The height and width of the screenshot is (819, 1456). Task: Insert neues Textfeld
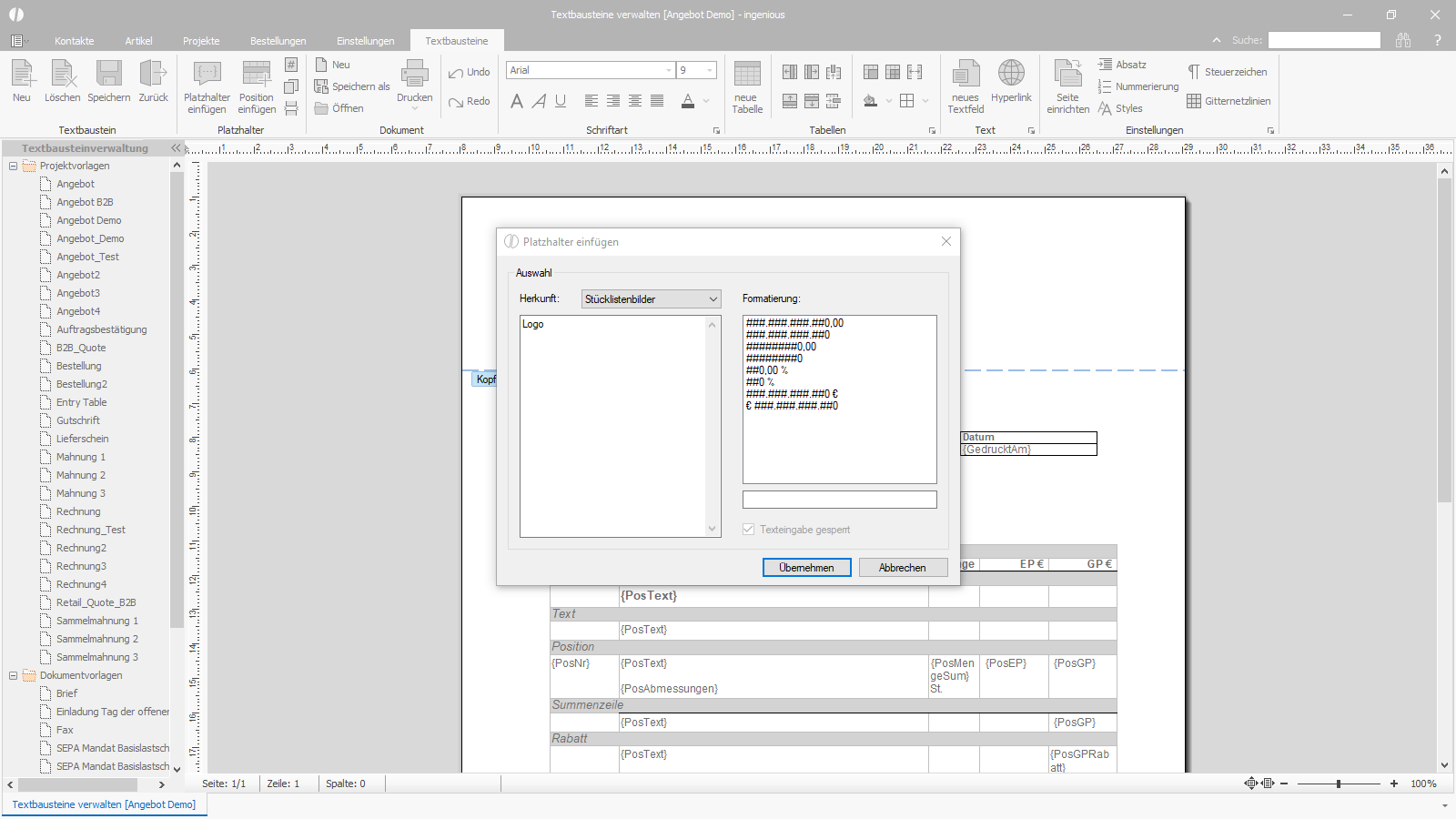click(x=966, y=86)
